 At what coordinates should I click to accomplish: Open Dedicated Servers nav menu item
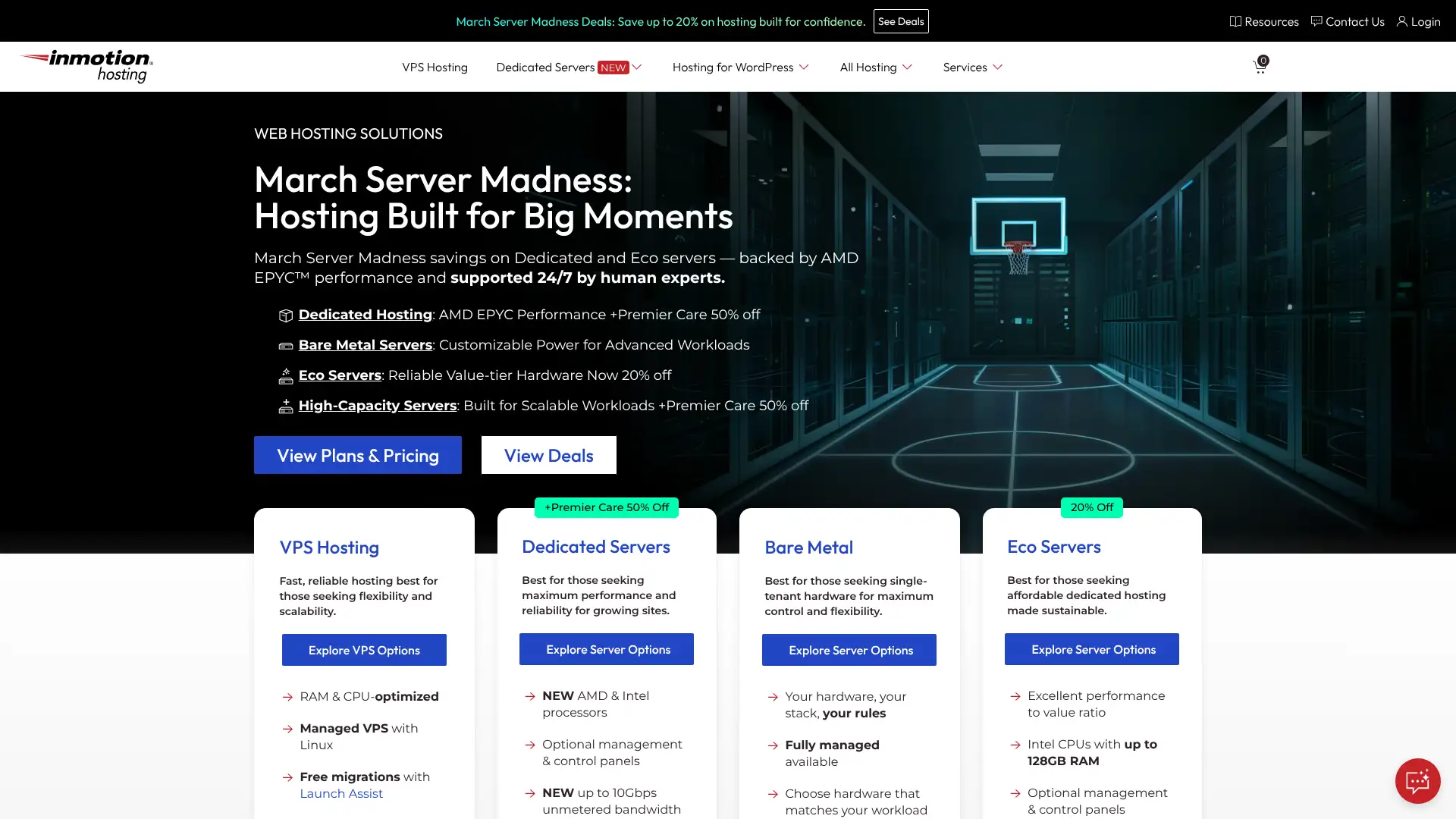(545, 67)
